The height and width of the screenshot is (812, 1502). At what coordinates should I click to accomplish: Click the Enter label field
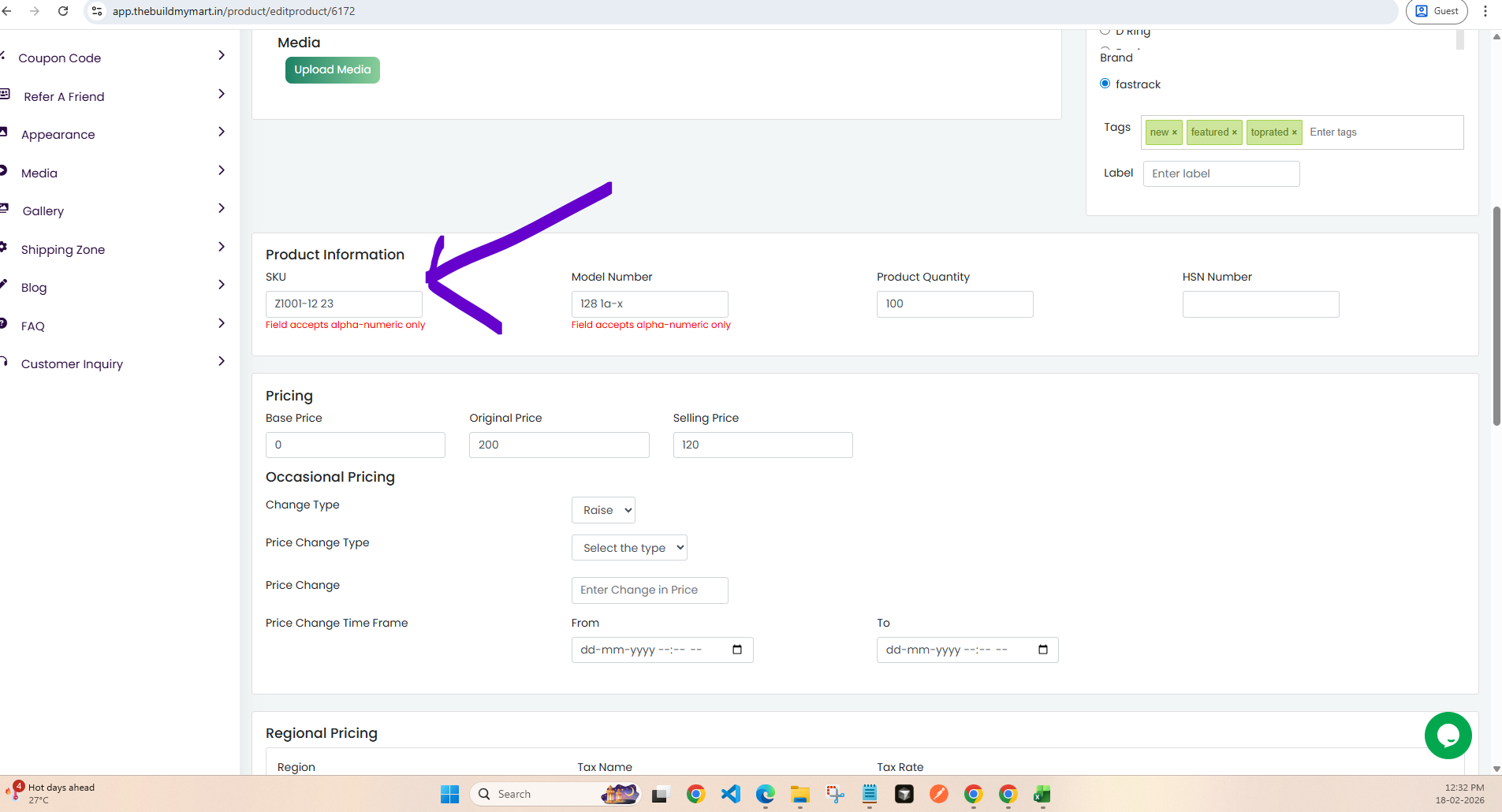[1221, 173]
